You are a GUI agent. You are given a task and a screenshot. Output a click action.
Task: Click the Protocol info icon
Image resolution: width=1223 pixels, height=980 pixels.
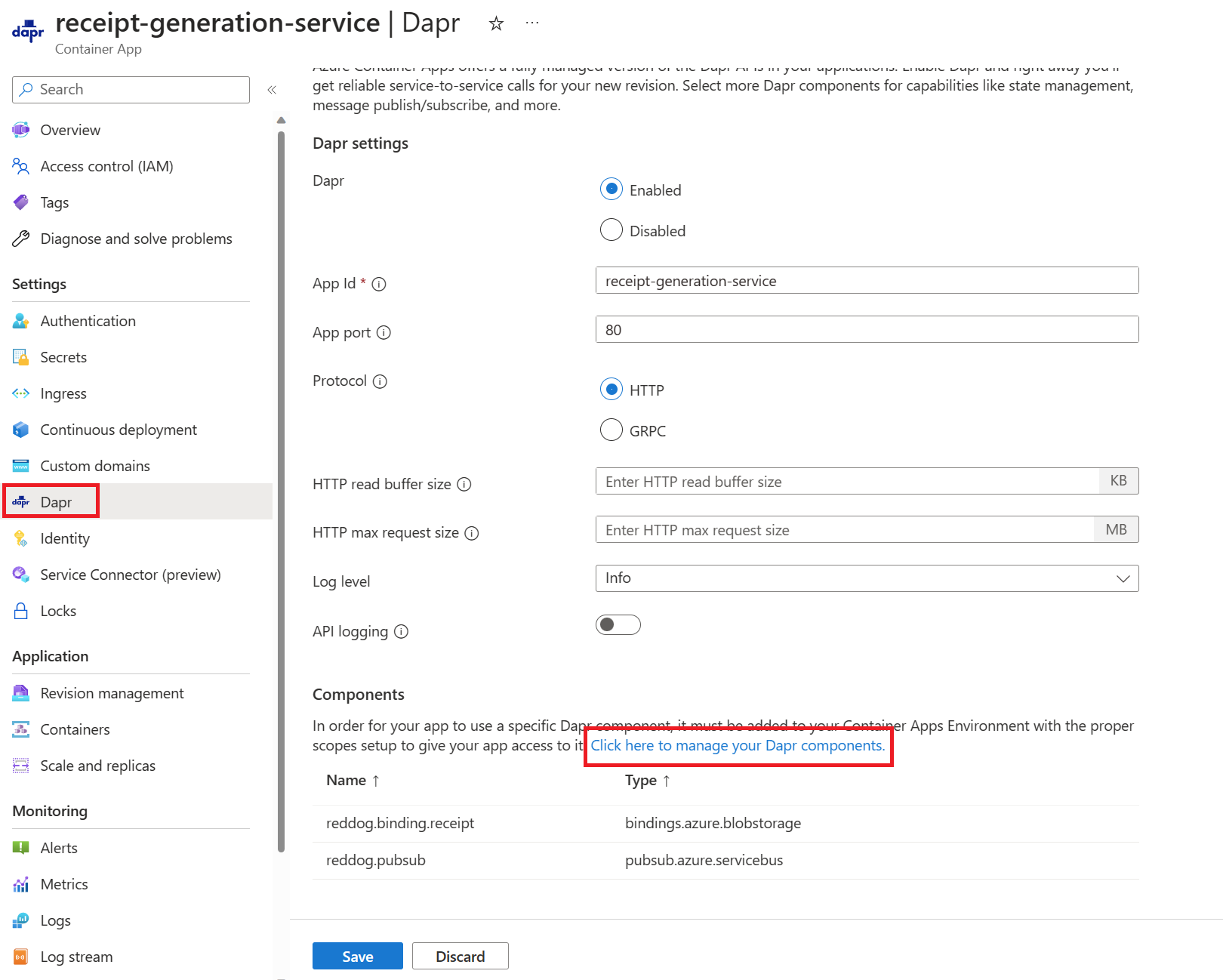(x=380, y=381)
